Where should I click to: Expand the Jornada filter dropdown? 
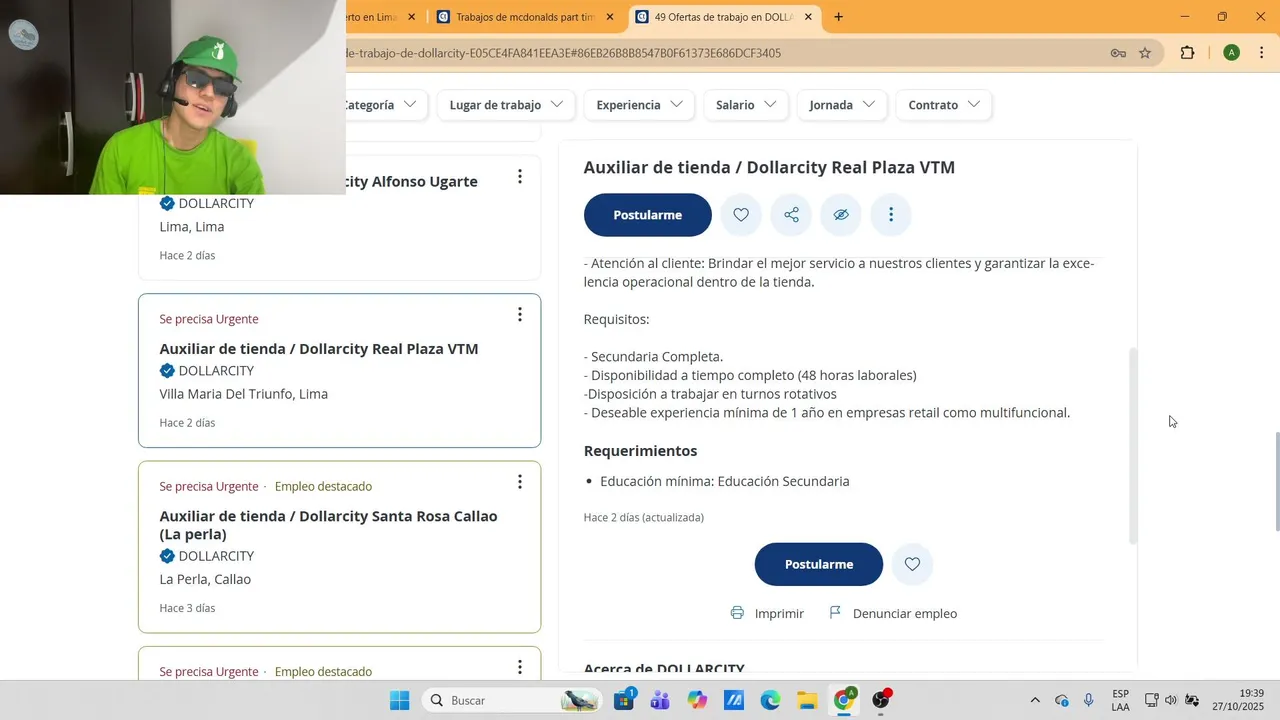tap(842, 105)
